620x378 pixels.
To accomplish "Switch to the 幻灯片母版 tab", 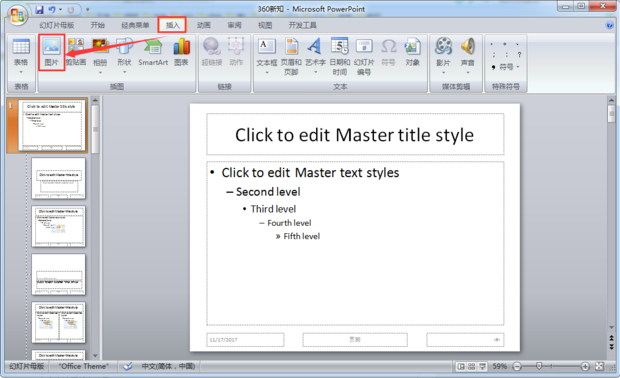I will 57,25.
